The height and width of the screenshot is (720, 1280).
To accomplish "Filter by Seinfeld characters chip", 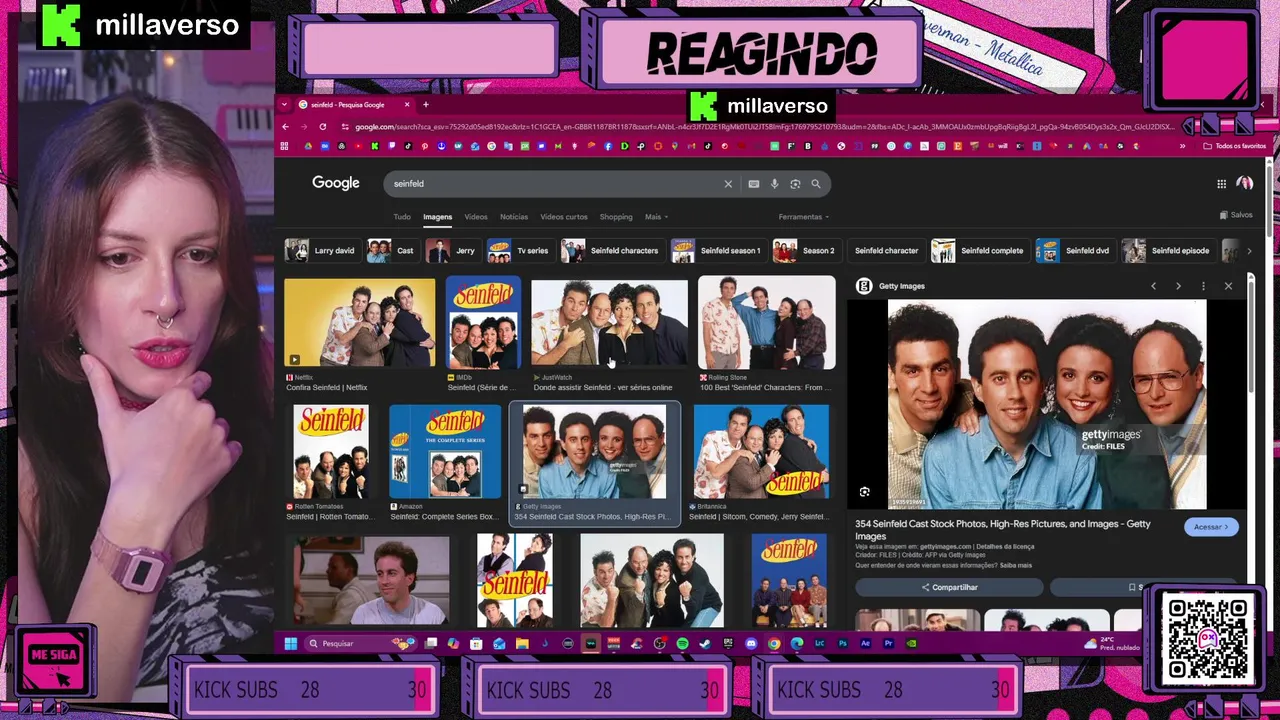I will 611,251.
